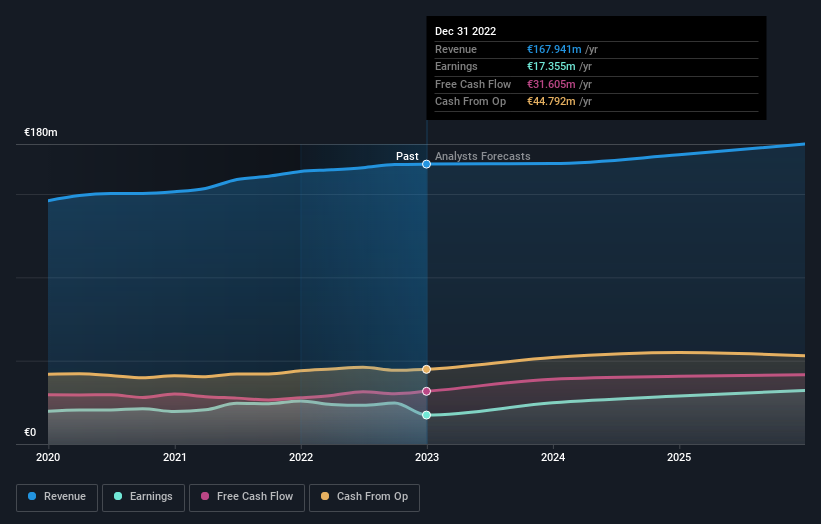The width and height of the screenshot is (821, 524).
Task: Toggle the Revenue legend series
Action: click(57, 497)
